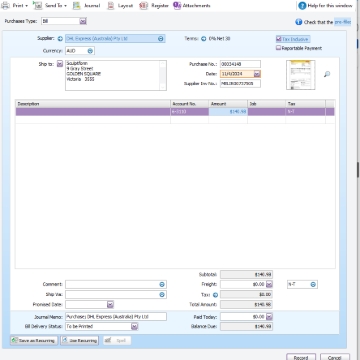Click the Supplier Inv No. field
Image resolution: width=360 pixels, height=360 pixels.
(x=240, y=83)
